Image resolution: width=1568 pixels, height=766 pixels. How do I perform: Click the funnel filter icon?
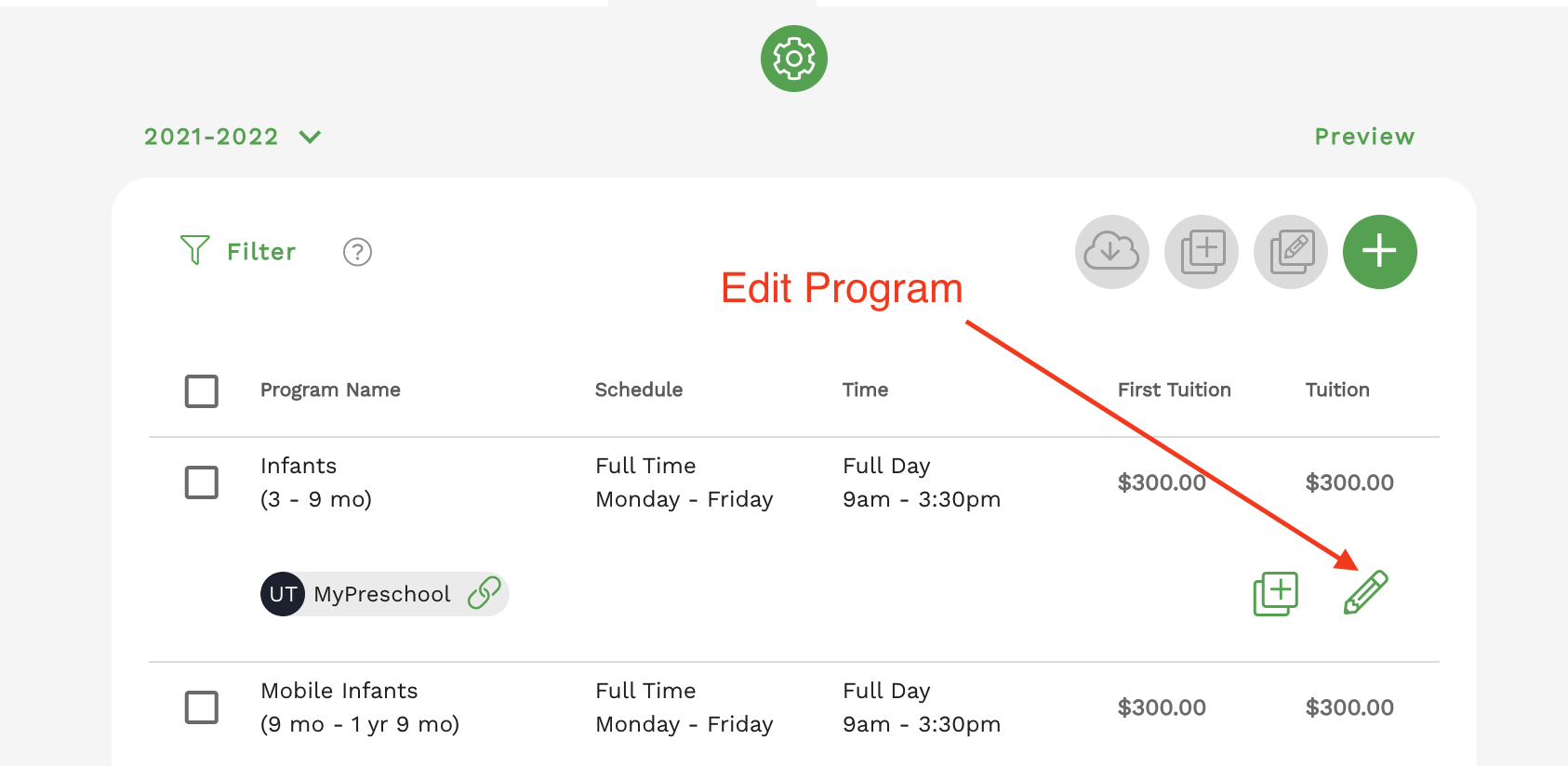click(x=195, y=250)
